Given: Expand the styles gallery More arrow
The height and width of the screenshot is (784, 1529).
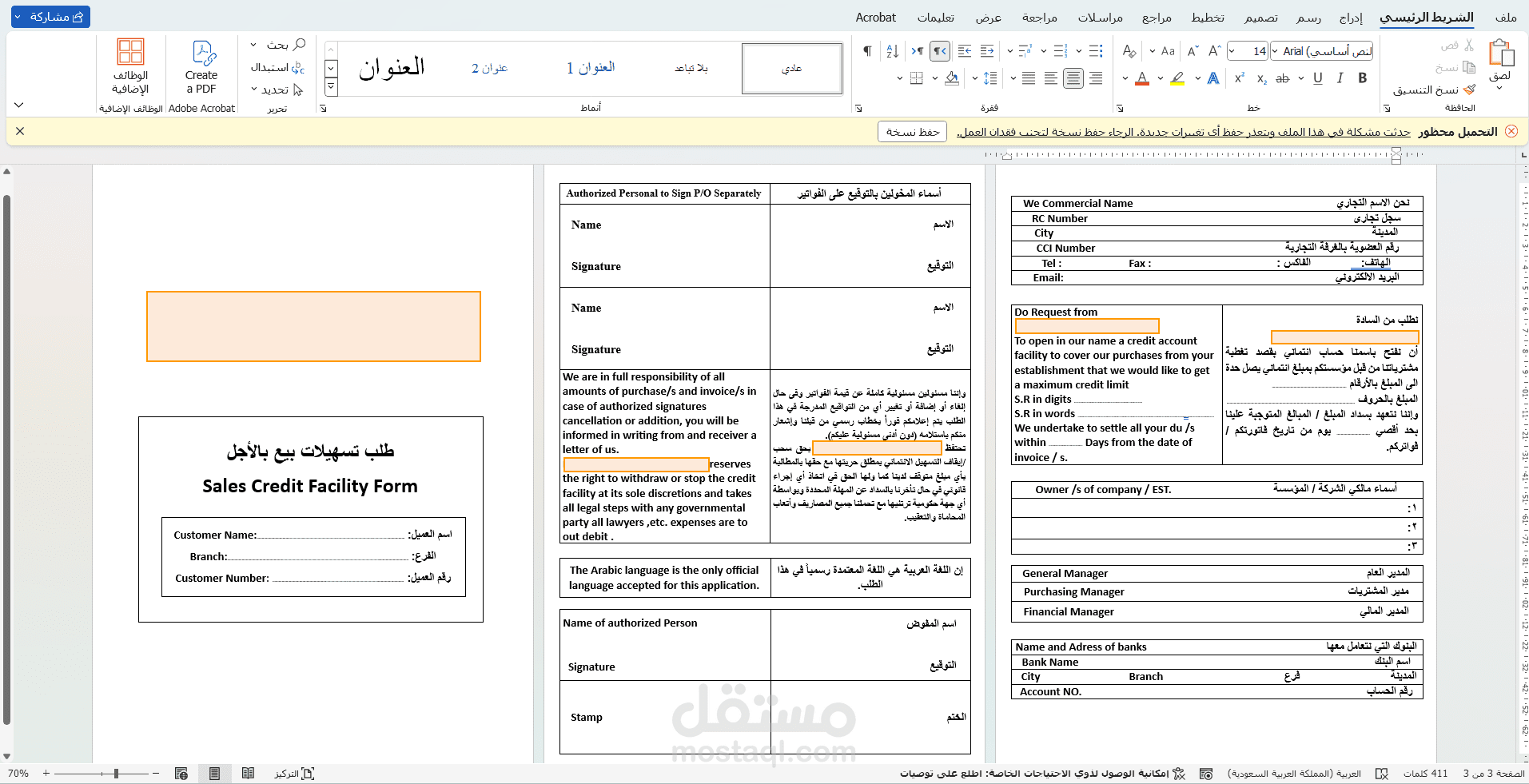Looking at the screenshot, I should [x=331, y=86].
